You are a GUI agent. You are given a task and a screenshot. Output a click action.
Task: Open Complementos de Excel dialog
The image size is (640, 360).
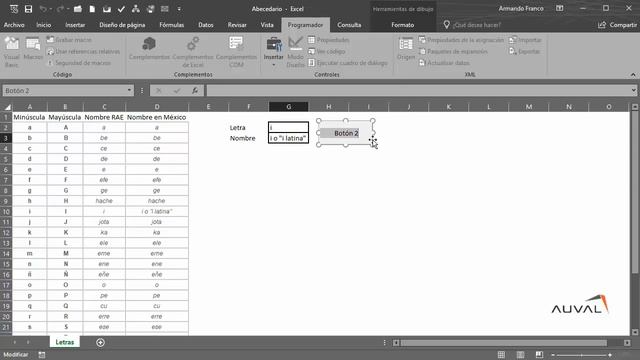[x=193, y=51]
